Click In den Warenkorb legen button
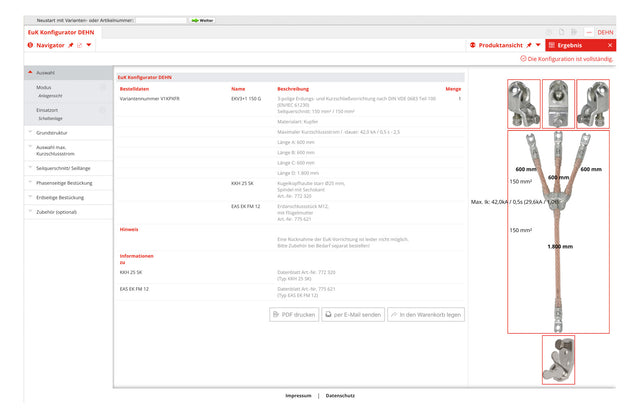Viewport: 640px width, 418px height. 426,315
